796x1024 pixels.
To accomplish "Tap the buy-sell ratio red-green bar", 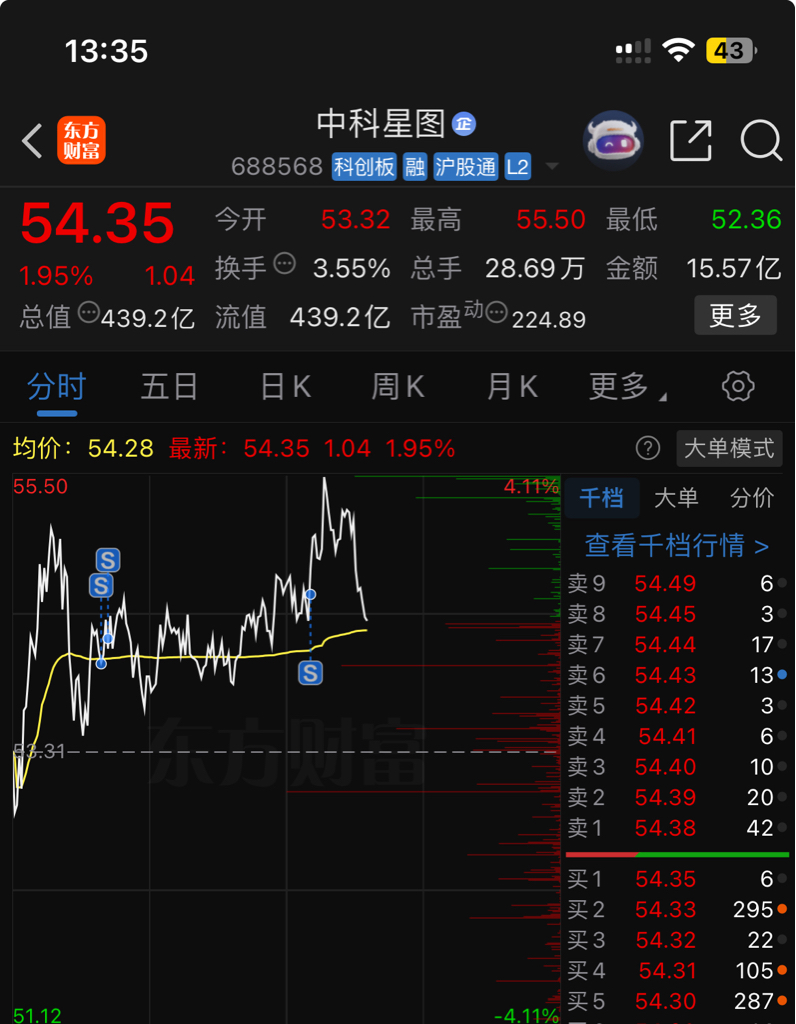I will [x=677, y=854].
